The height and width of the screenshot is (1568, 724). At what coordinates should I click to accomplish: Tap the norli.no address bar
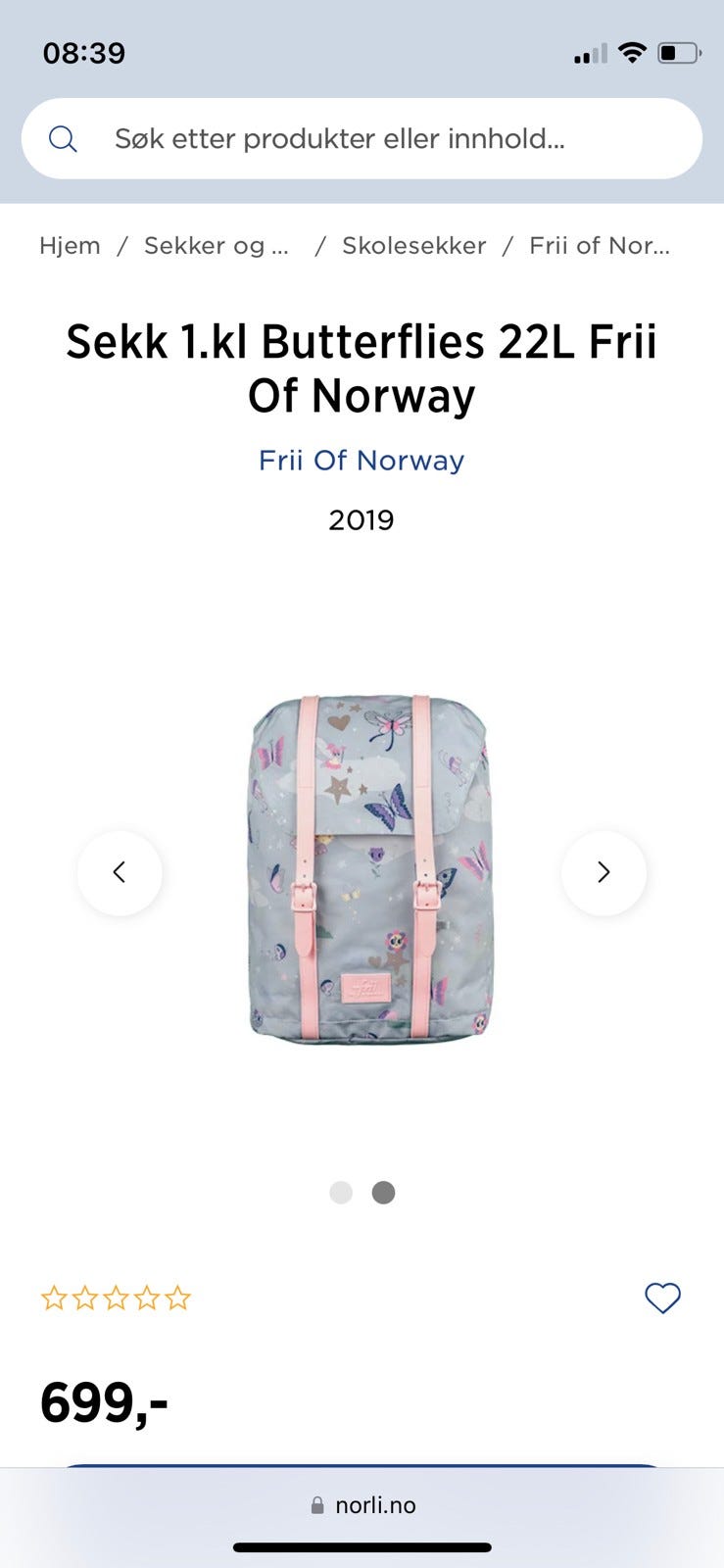[x=362, y=1505]
